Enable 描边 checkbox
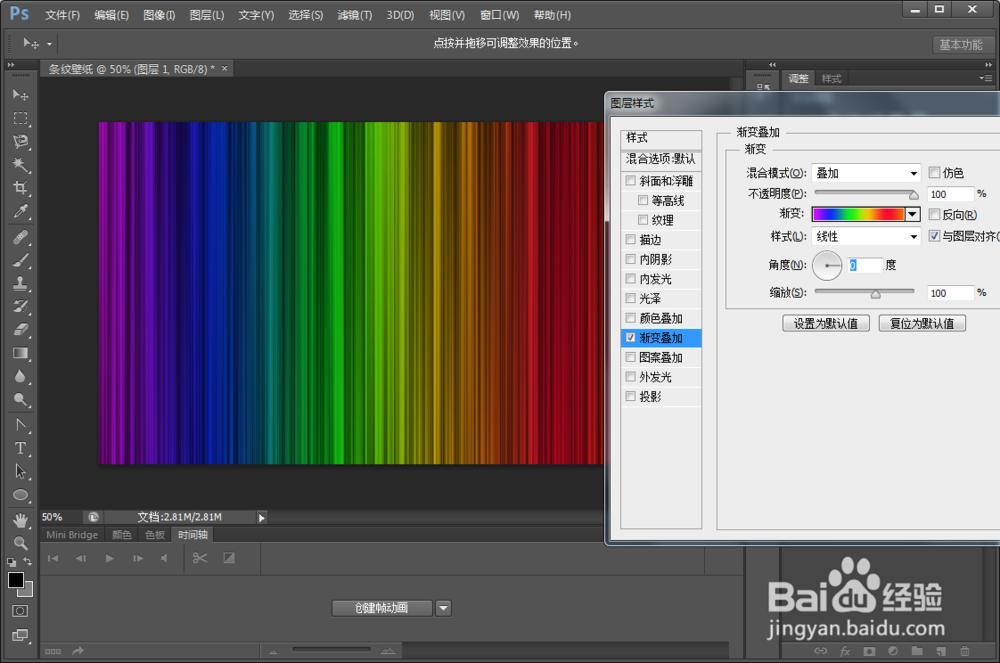1000x663 pixels. [631, 240]
